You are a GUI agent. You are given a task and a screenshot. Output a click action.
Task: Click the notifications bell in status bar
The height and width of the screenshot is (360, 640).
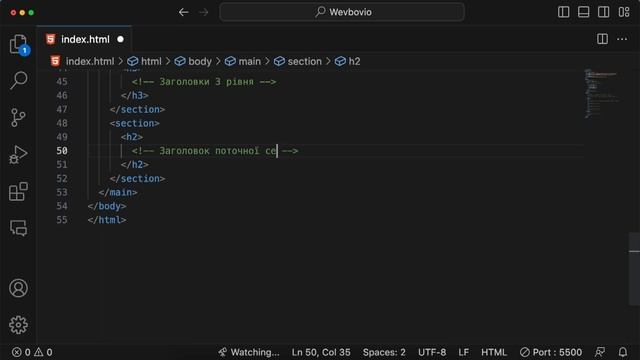pyautogui.click(x=622, y=352)
